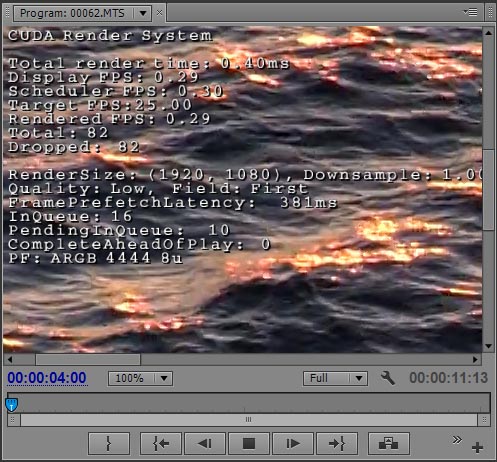
Task: Click the Lift button
Action: 389,444
